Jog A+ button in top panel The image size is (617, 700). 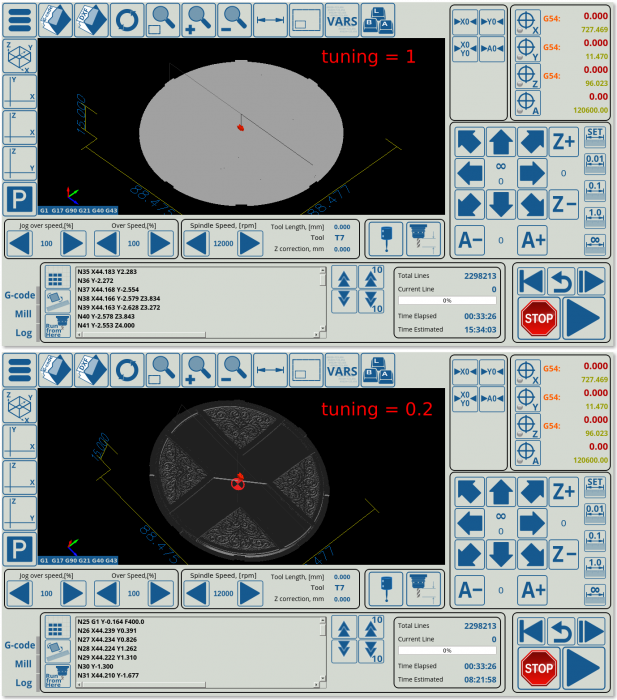[532, 240]
